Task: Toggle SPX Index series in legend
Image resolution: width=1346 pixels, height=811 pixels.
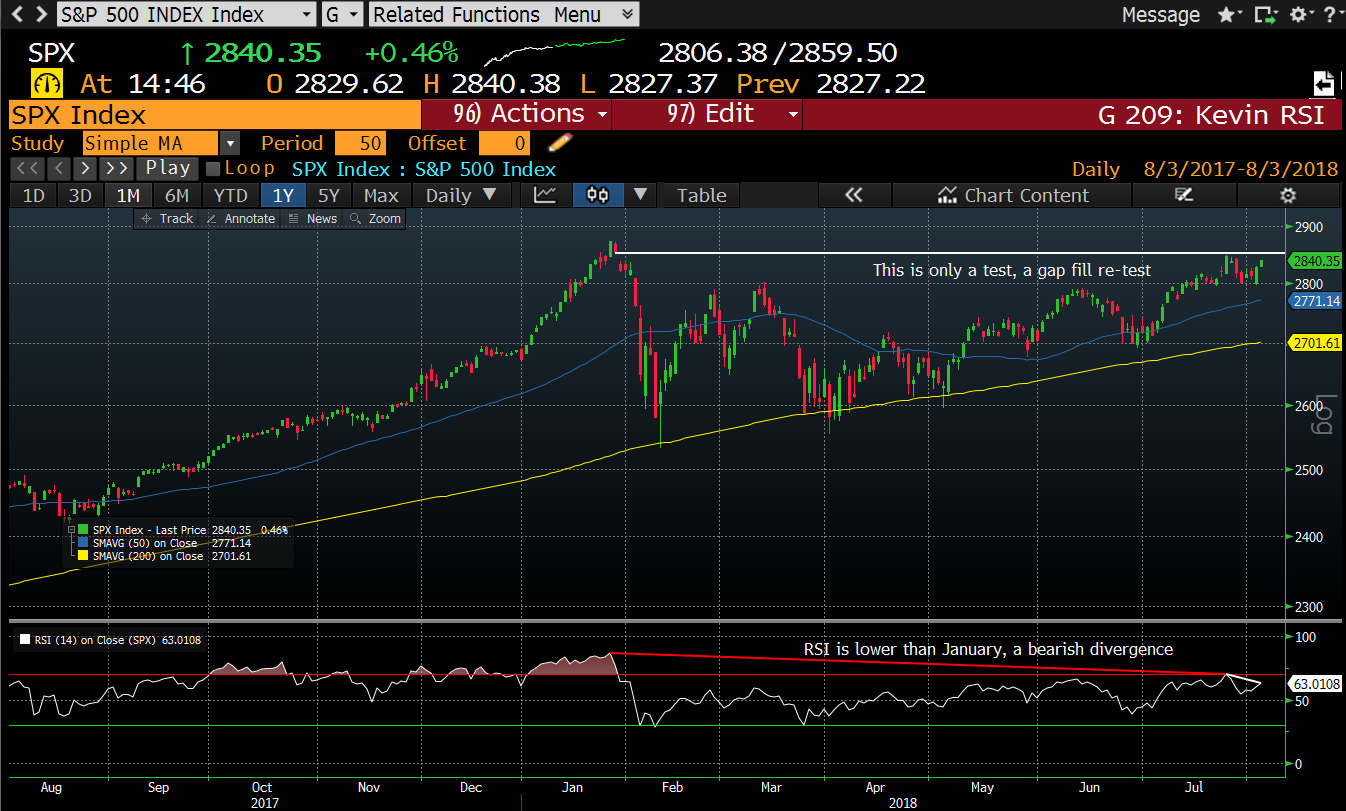Action: 83,529
